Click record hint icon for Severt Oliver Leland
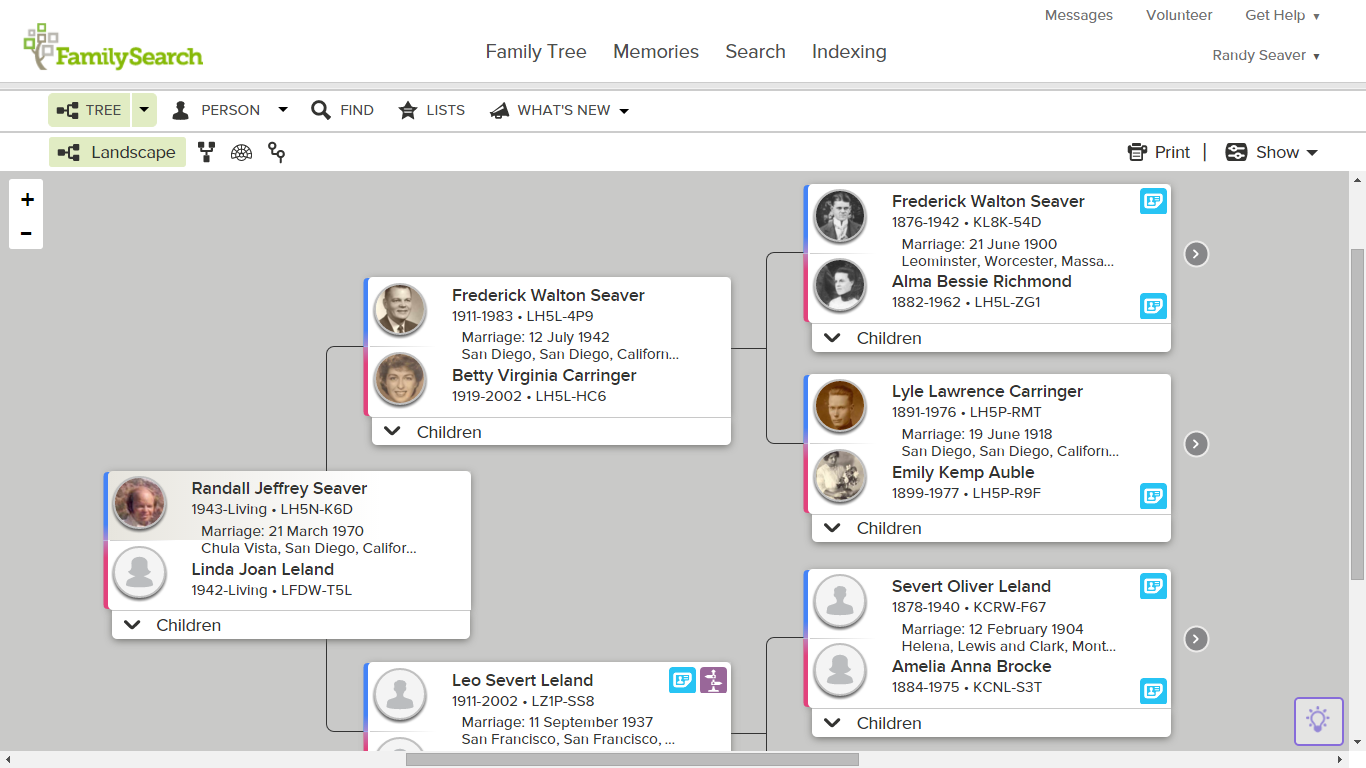The width and height of the screenshot is (1366, 768). click(x=1153, y=586)
